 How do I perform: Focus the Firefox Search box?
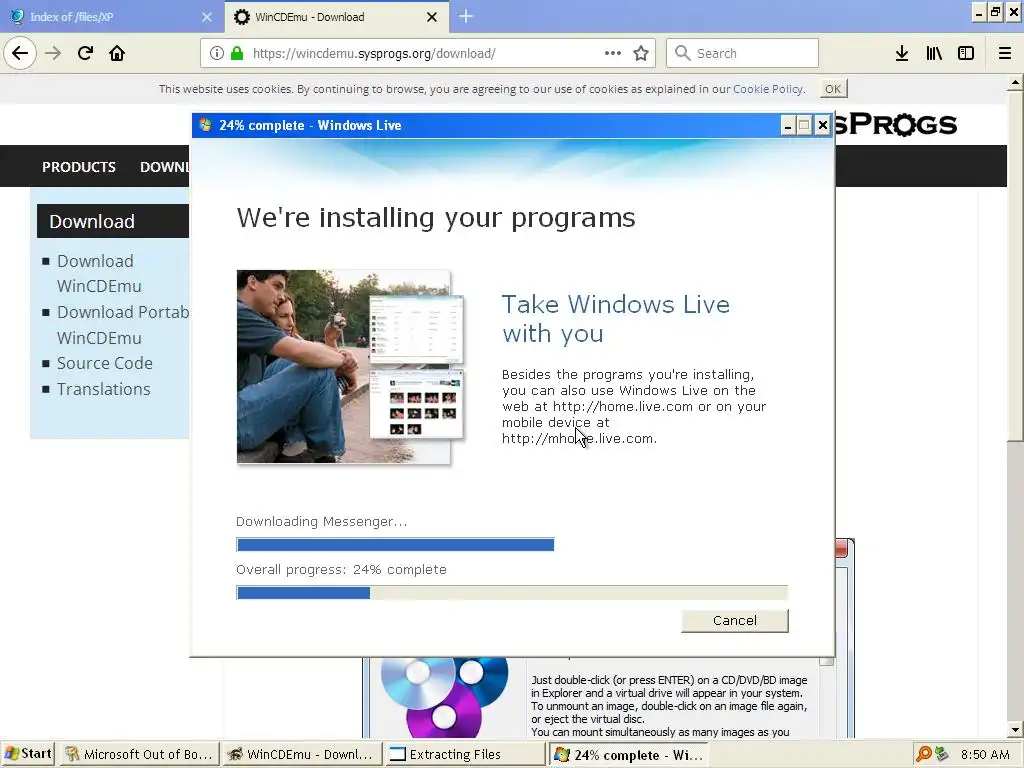(742, 53)
